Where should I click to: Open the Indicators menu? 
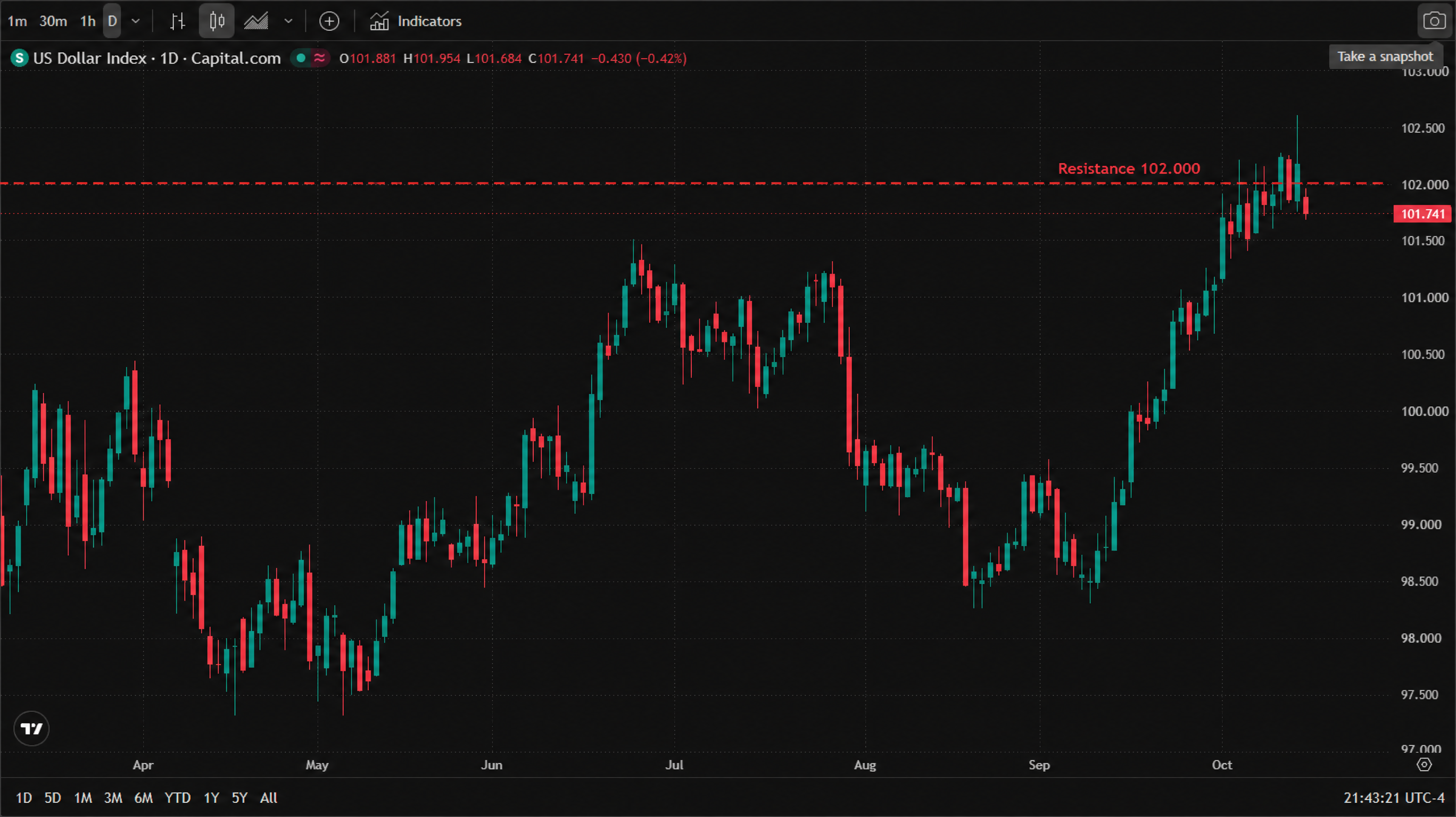(x=416, y=21)
